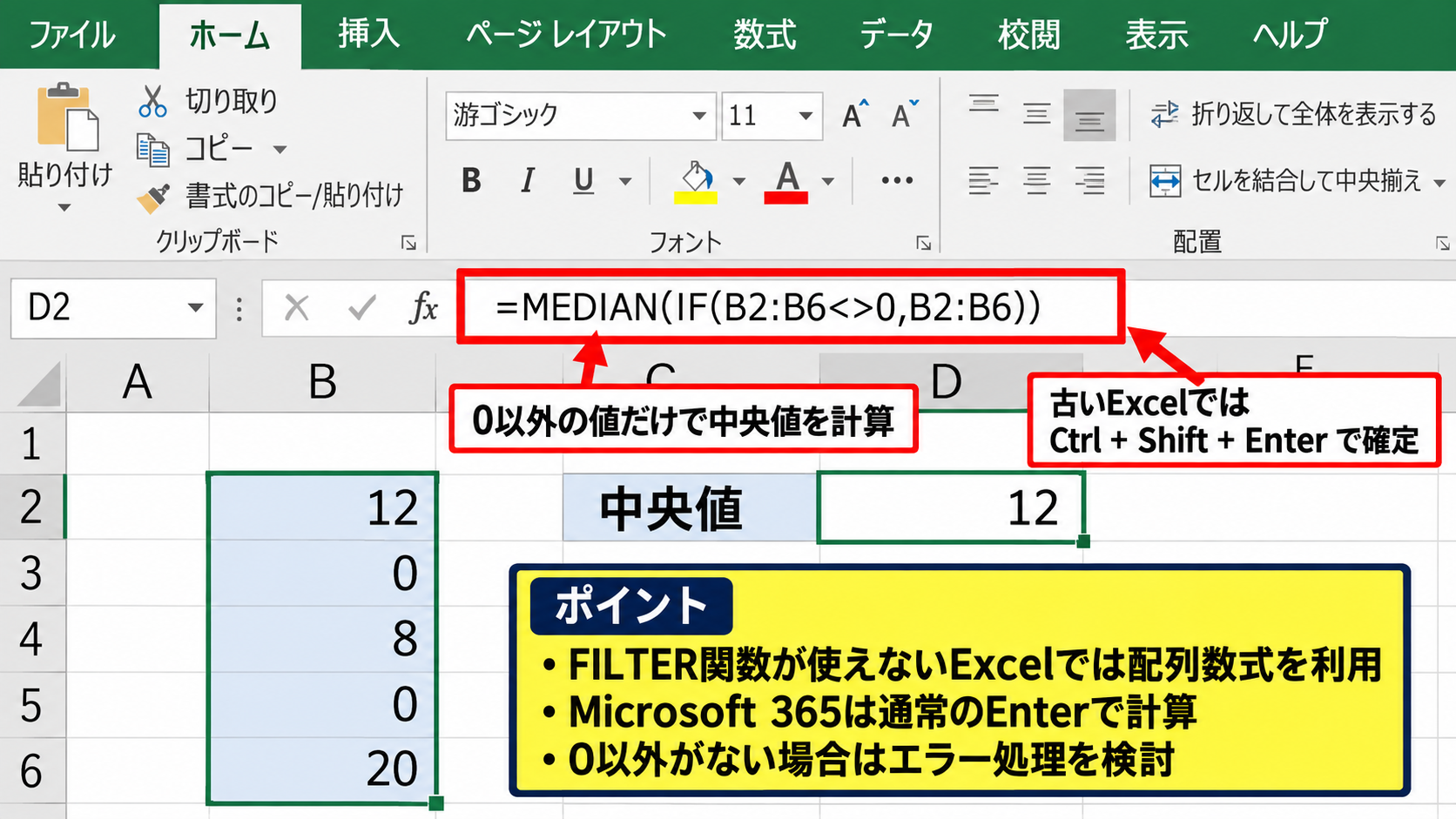
Task: Select the sheet's select-all corner triangle
Action: tap(39, 384)
